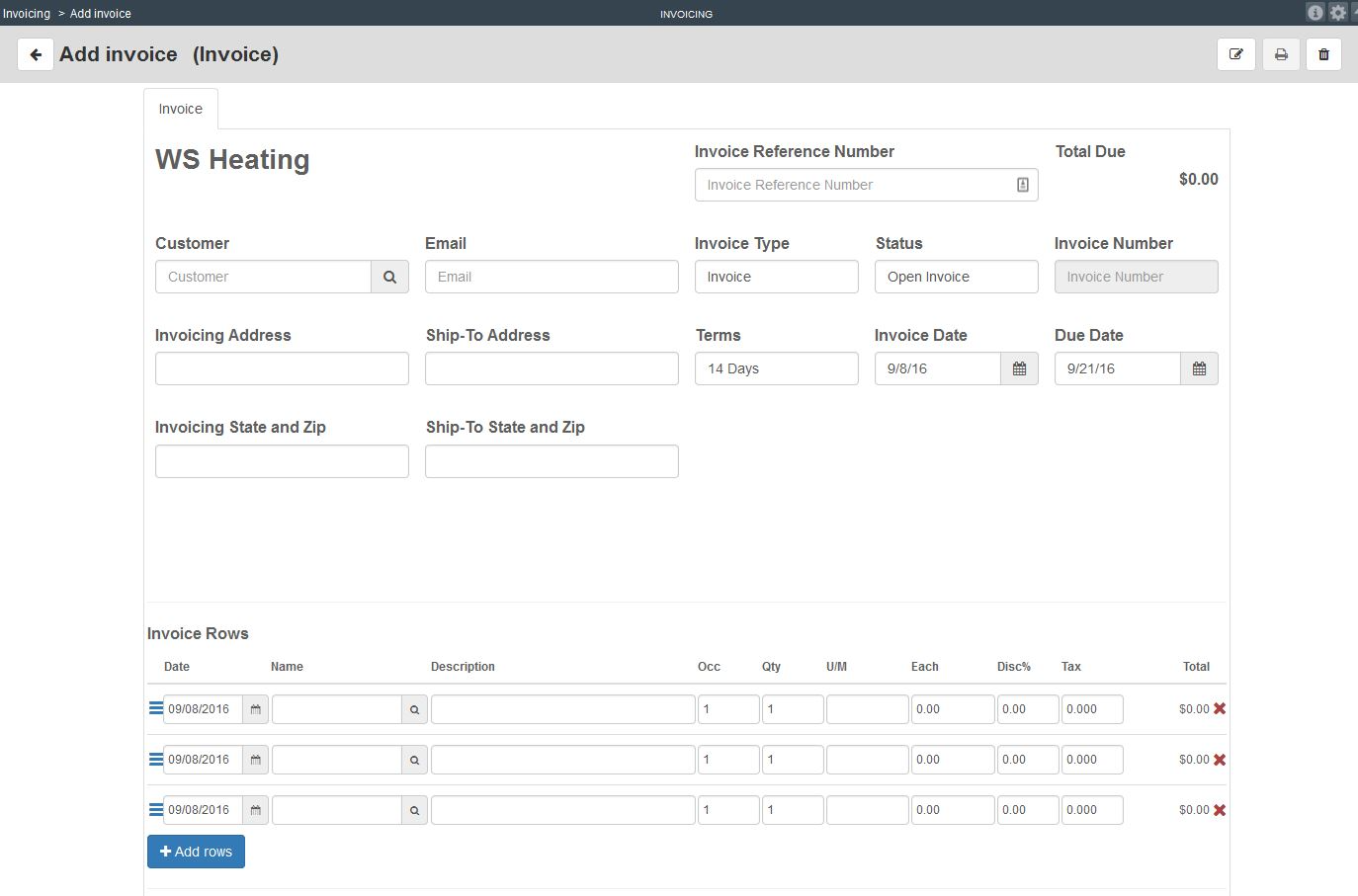Screen dimensions: 1358x896
Task: Delete the third invoice row
Action: click(1220, 810)
